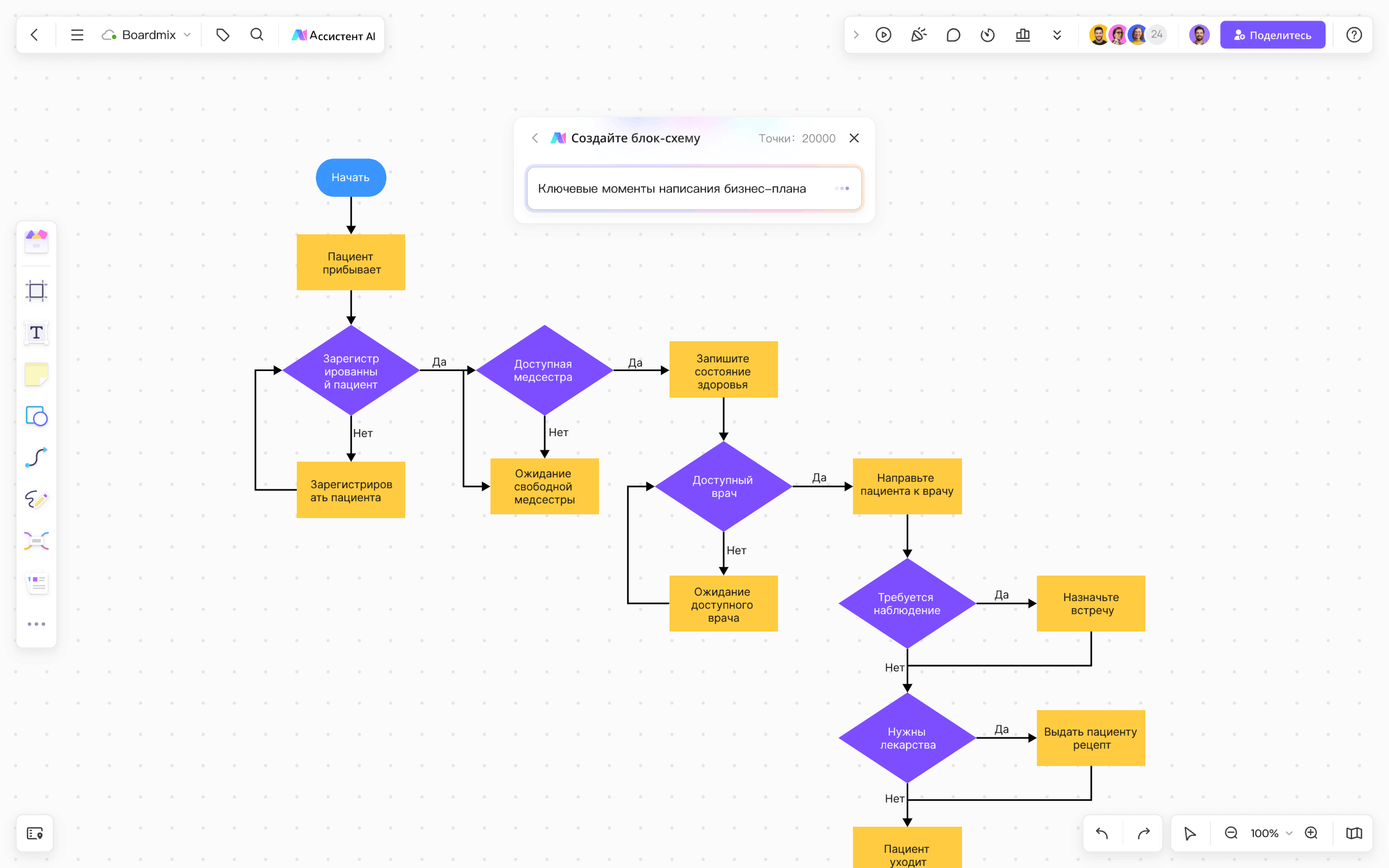Select the Frame tool

tap(36, 290)
